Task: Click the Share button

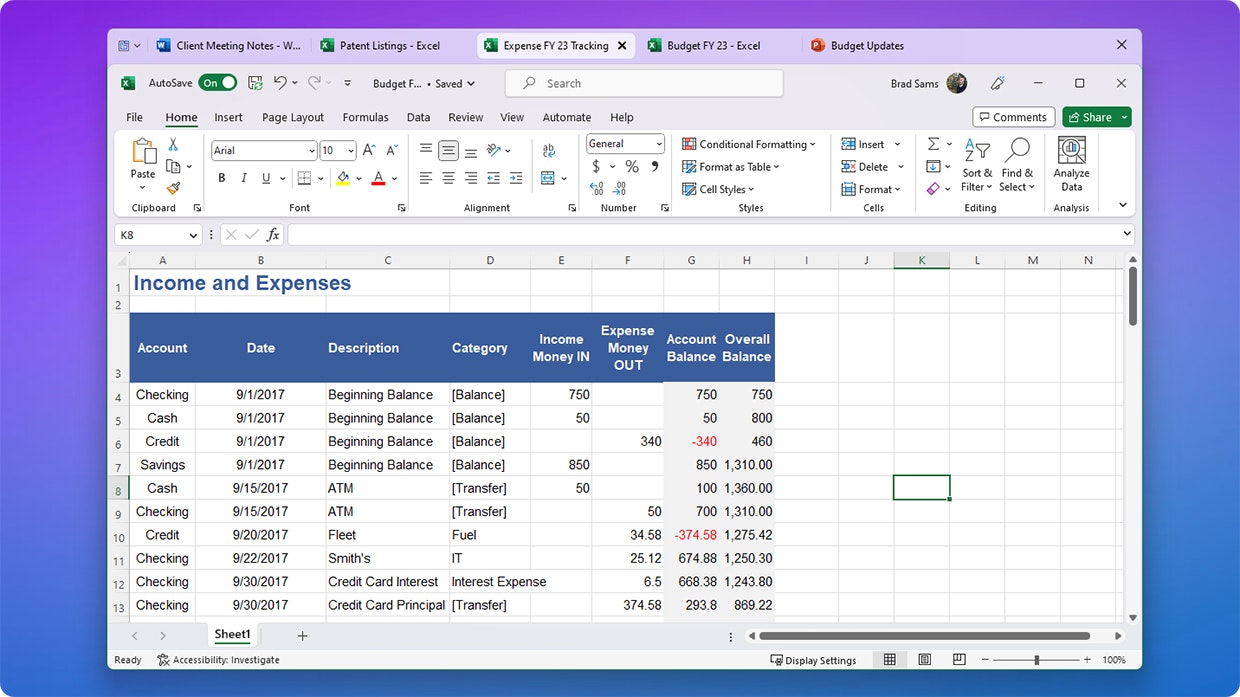Action: [1089, 117]
